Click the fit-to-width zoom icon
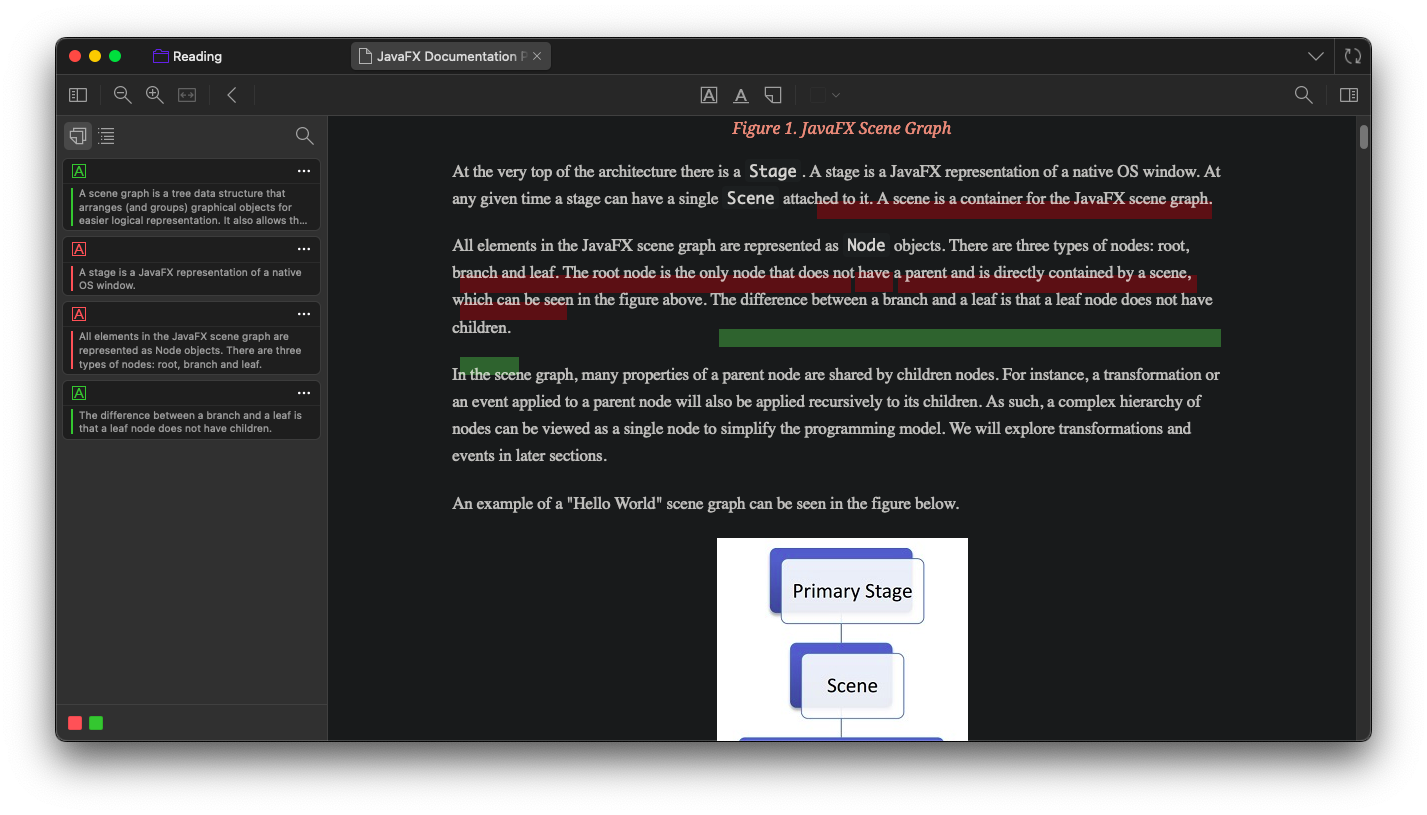1427x815 pixels. point(187,95)
